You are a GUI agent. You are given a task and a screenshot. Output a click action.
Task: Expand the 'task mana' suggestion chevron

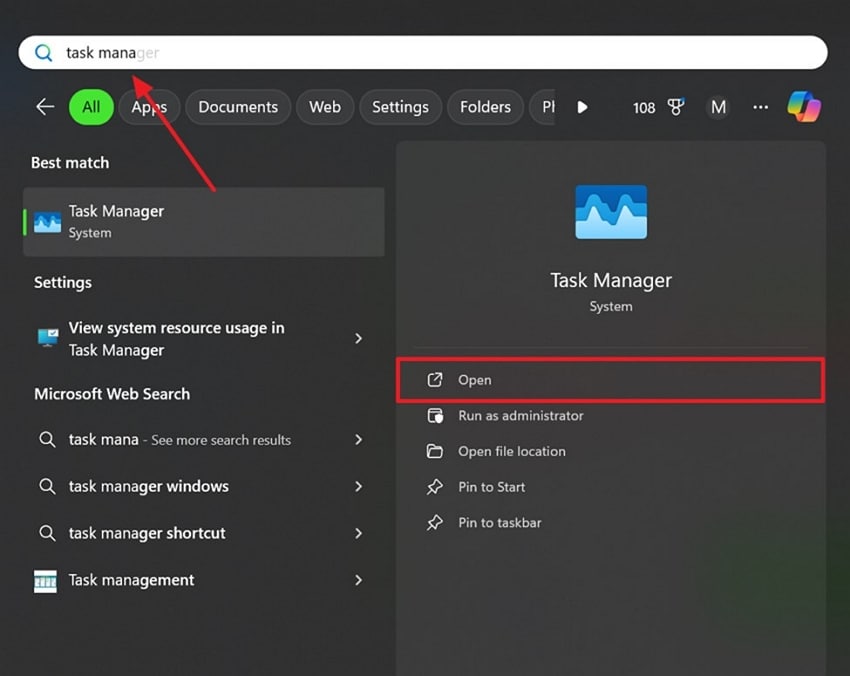pos(358,440)
